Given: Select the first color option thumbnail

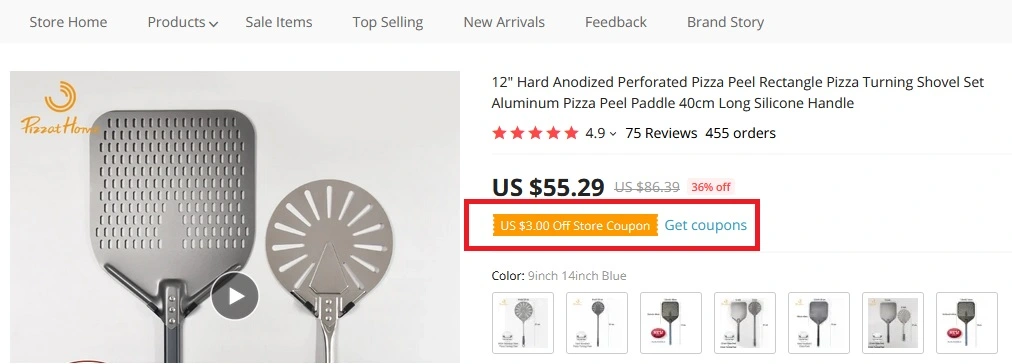Looking at the screenshot, I should click(x=523, y=323).
